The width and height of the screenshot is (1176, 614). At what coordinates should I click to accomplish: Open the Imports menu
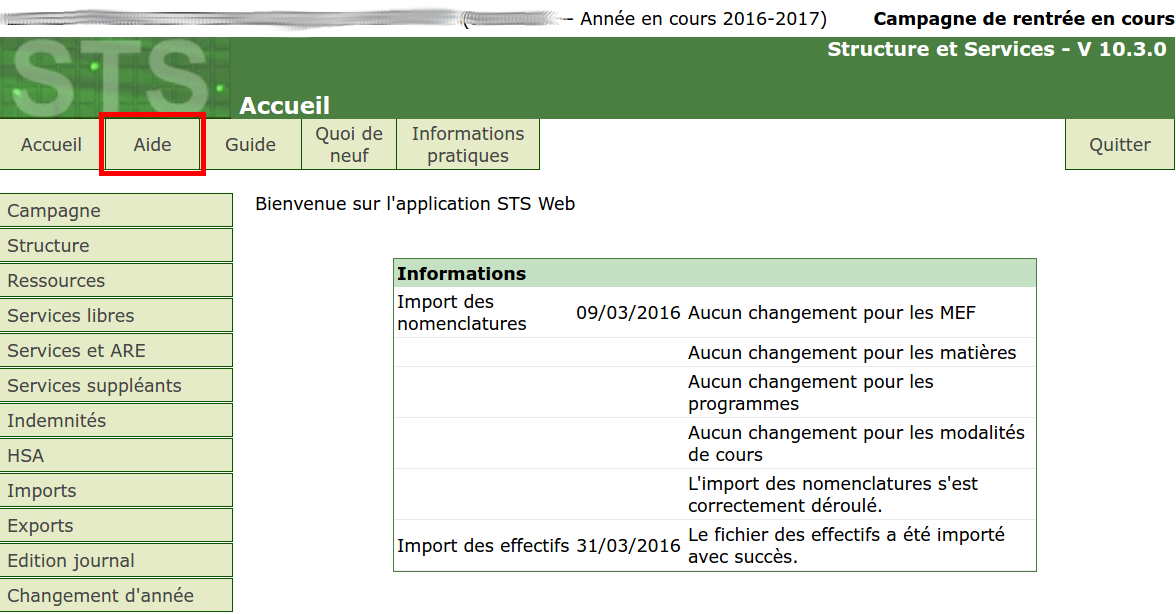116,491
